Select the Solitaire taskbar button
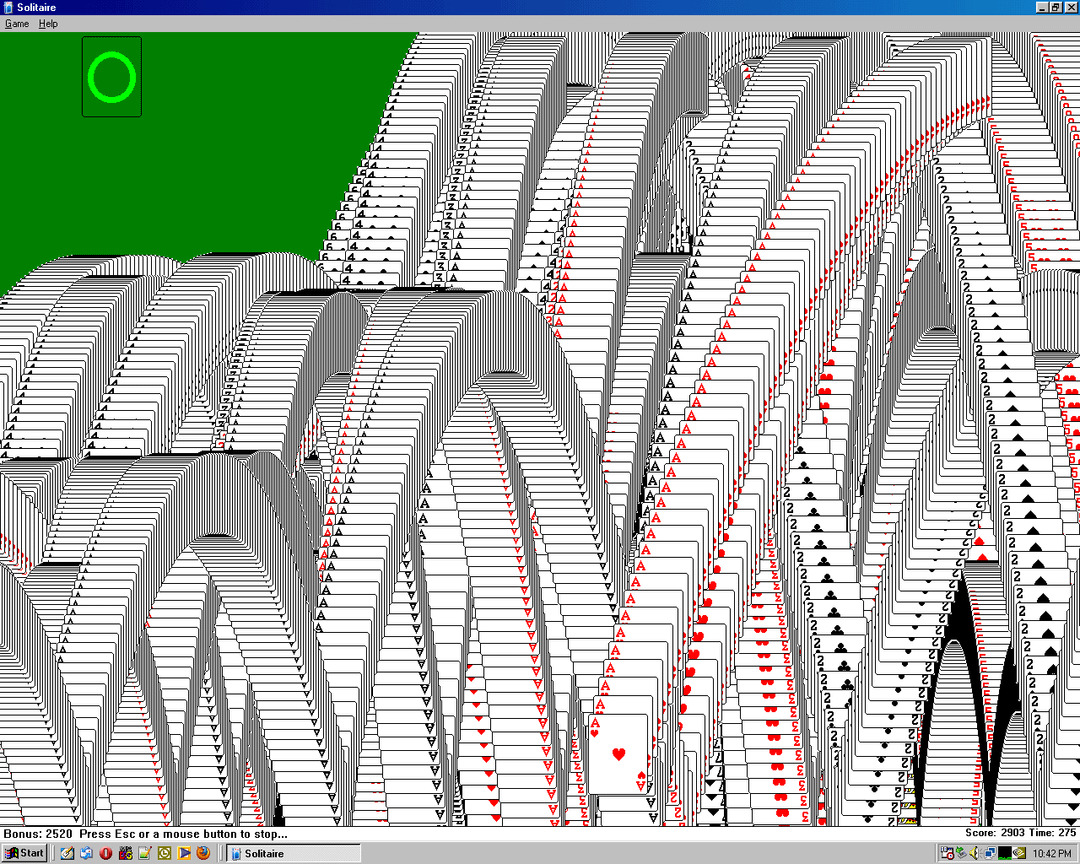Viewport: 1080px width, 864px height. [x=292, y=853]
